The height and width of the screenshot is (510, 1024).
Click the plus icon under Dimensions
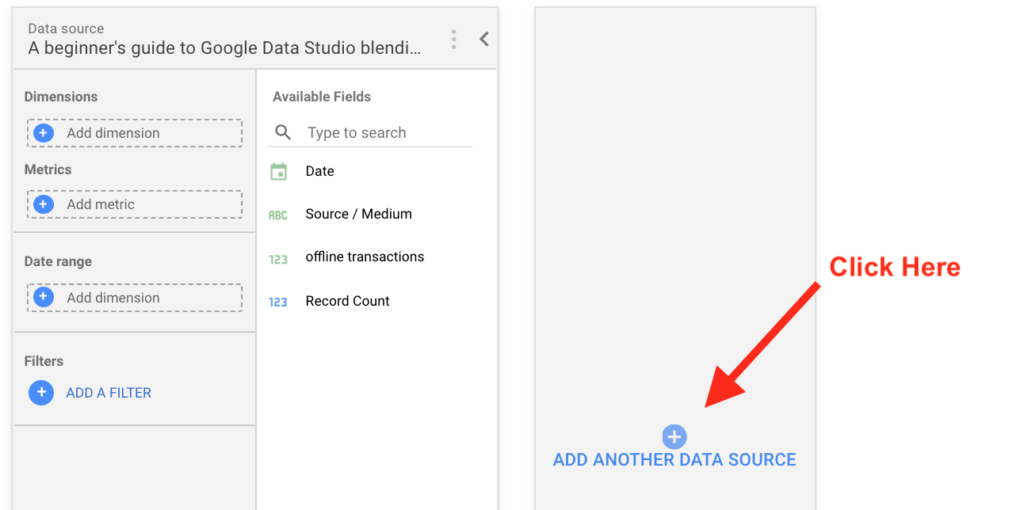43,133
